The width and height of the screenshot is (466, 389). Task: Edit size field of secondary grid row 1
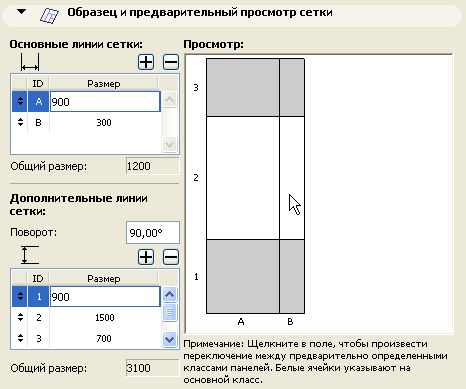click(105, 297)
